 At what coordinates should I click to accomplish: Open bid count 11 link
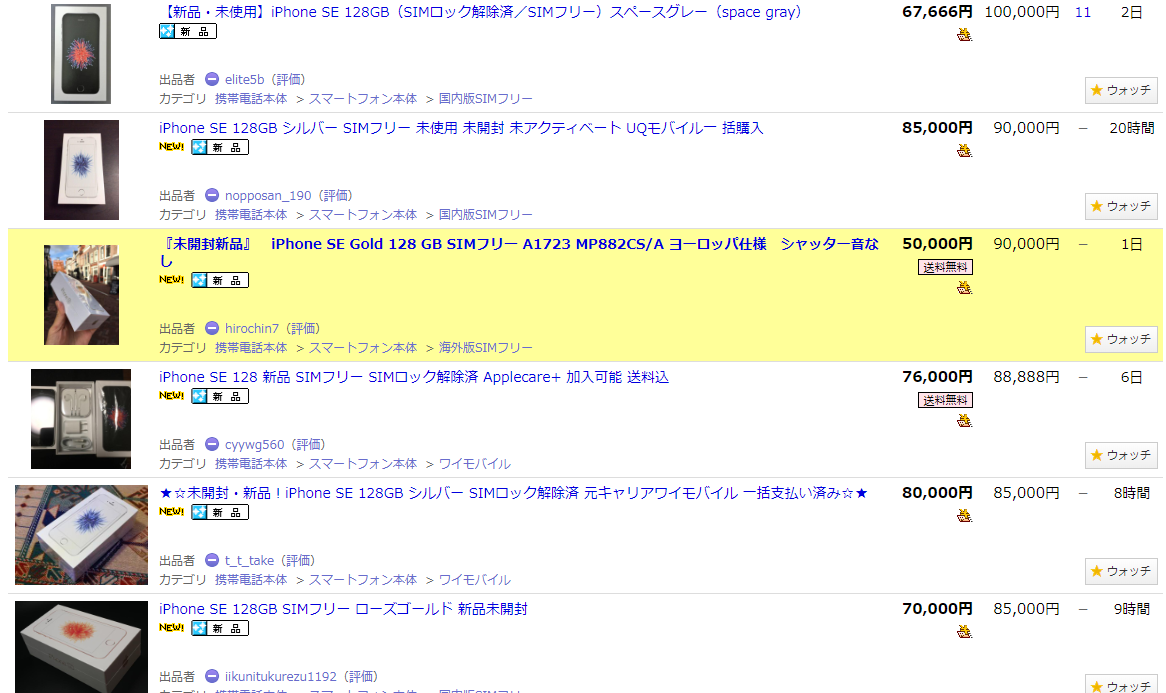click(x=1083, y=12)
